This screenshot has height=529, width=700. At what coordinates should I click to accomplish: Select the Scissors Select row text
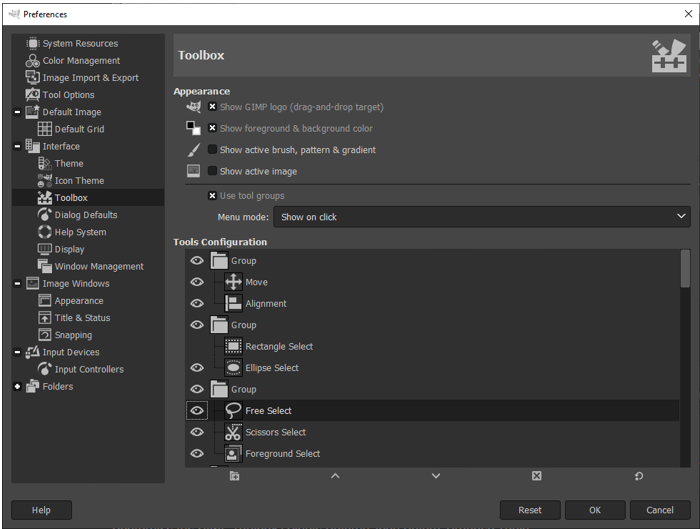[x=275, y=432]
